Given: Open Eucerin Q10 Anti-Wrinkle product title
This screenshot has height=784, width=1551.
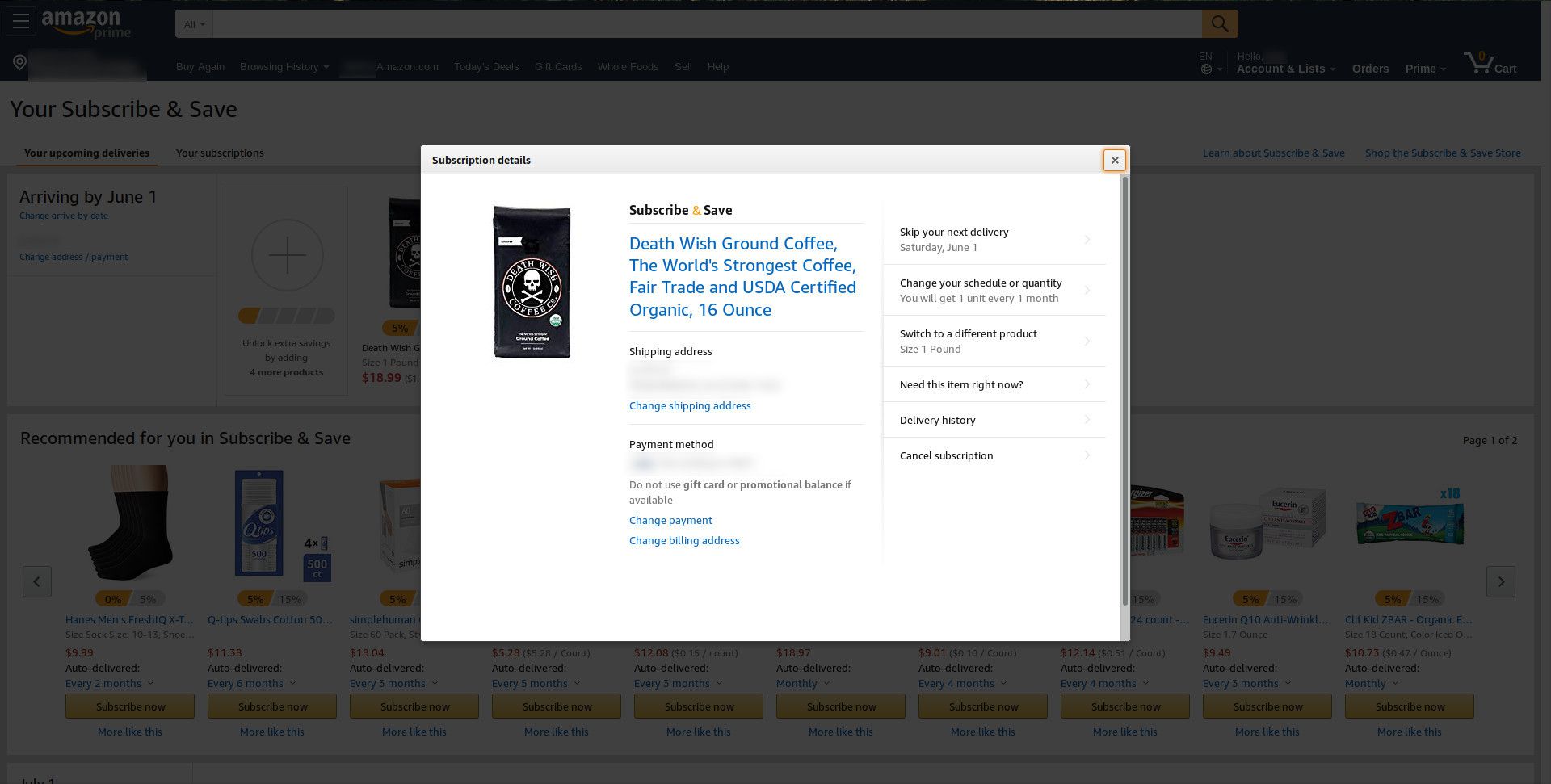Looking at the screenshot, I should tap(1266, 619).
